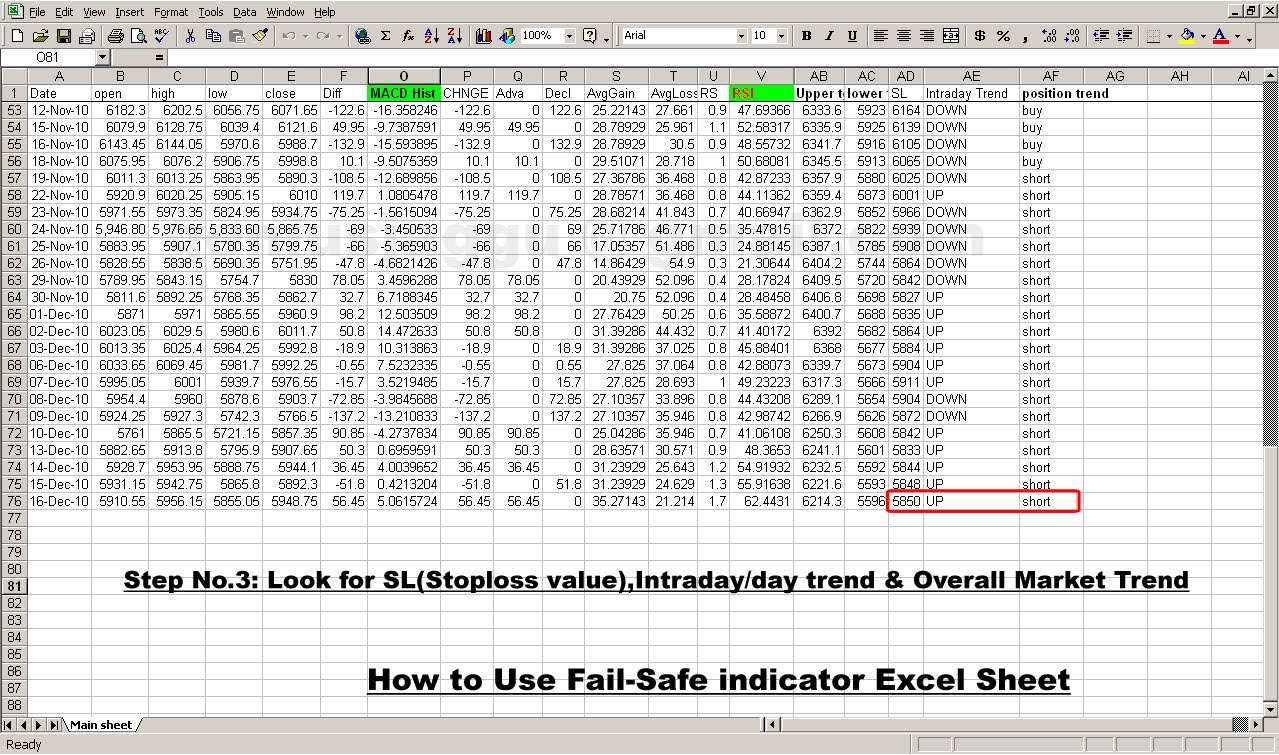
Task: Open the Arial font name dropdown
Action: (741, 36)
